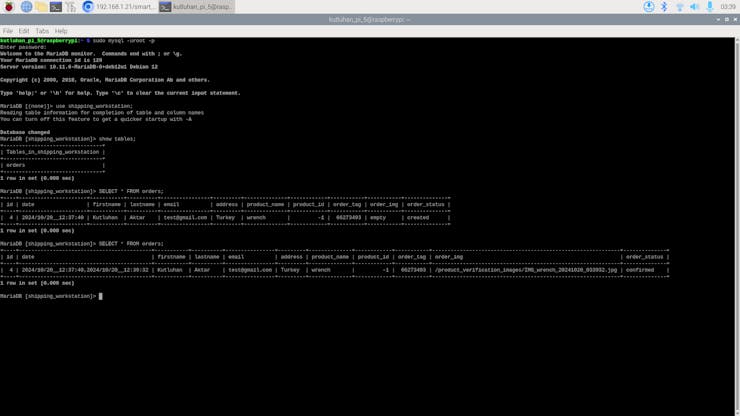Open the software updates tray icon

648,7
